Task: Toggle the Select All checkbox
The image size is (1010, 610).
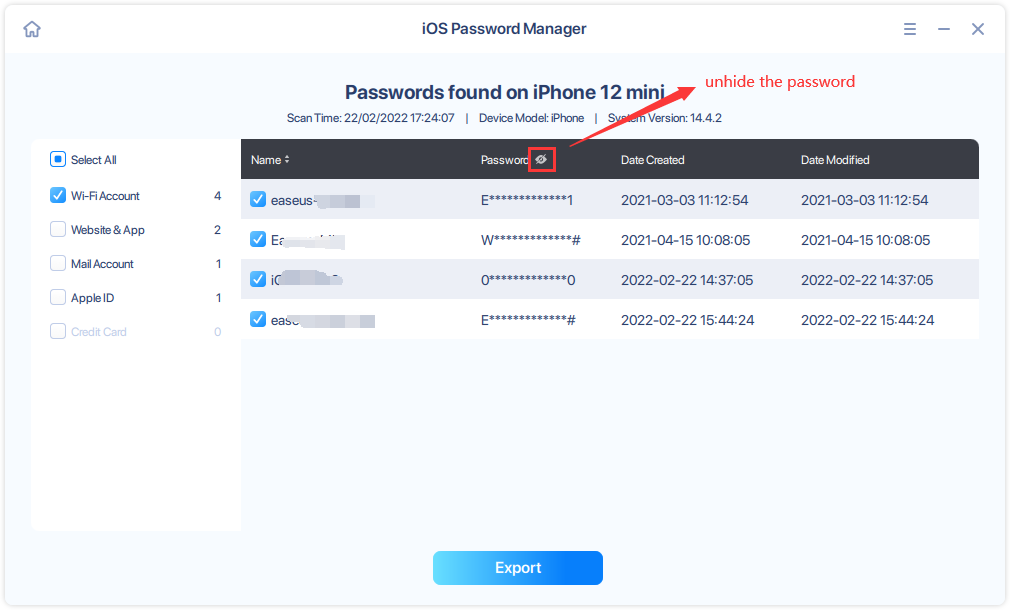Action: point(58,159)
